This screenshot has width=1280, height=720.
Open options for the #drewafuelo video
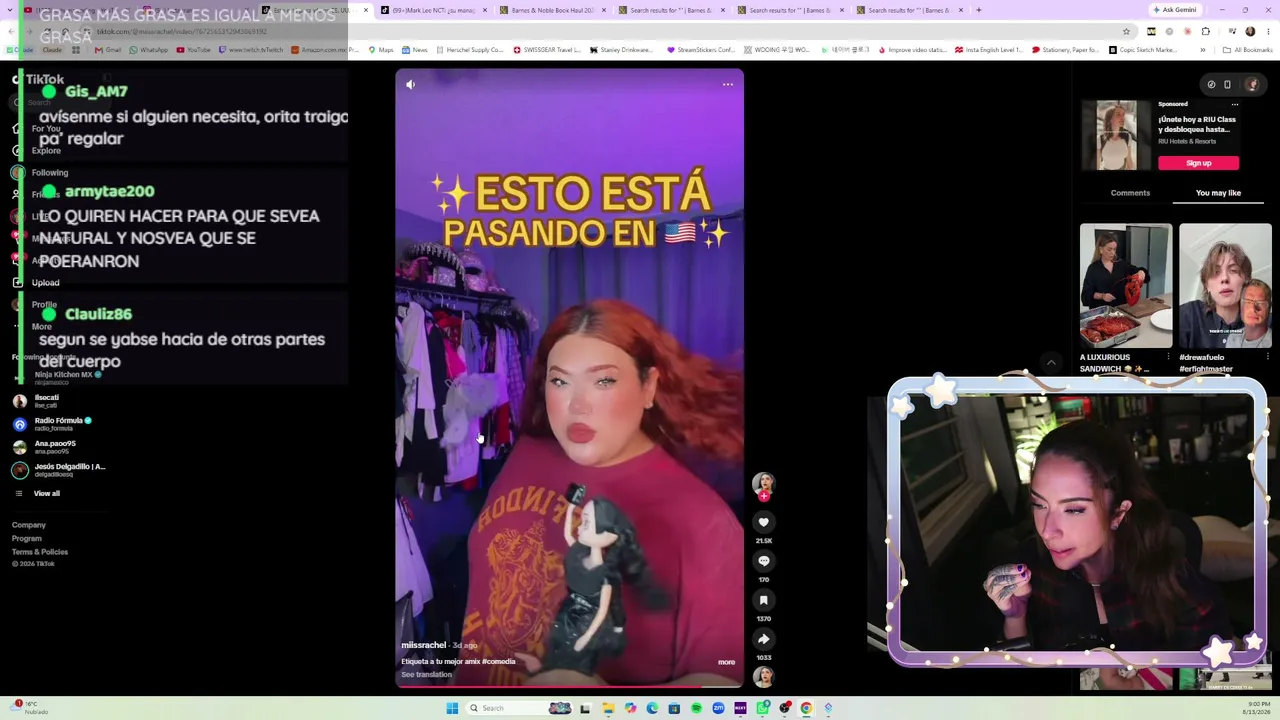pos(1267,357)
